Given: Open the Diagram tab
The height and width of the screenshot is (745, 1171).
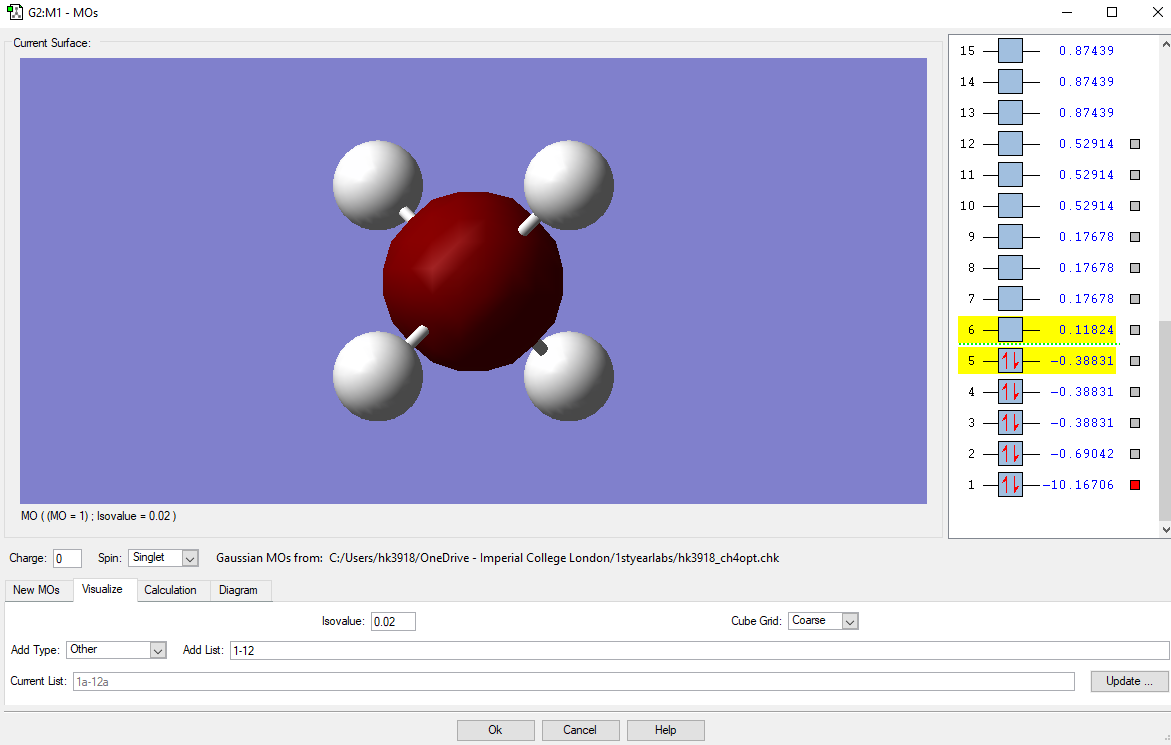Looking at the screenshot, I should click(x=238, y=590).
